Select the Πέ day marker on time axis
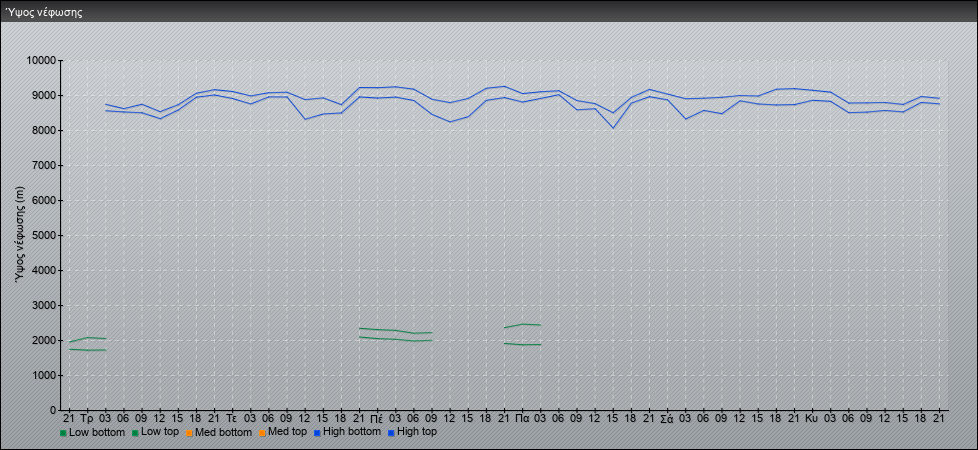 [376, 418]
